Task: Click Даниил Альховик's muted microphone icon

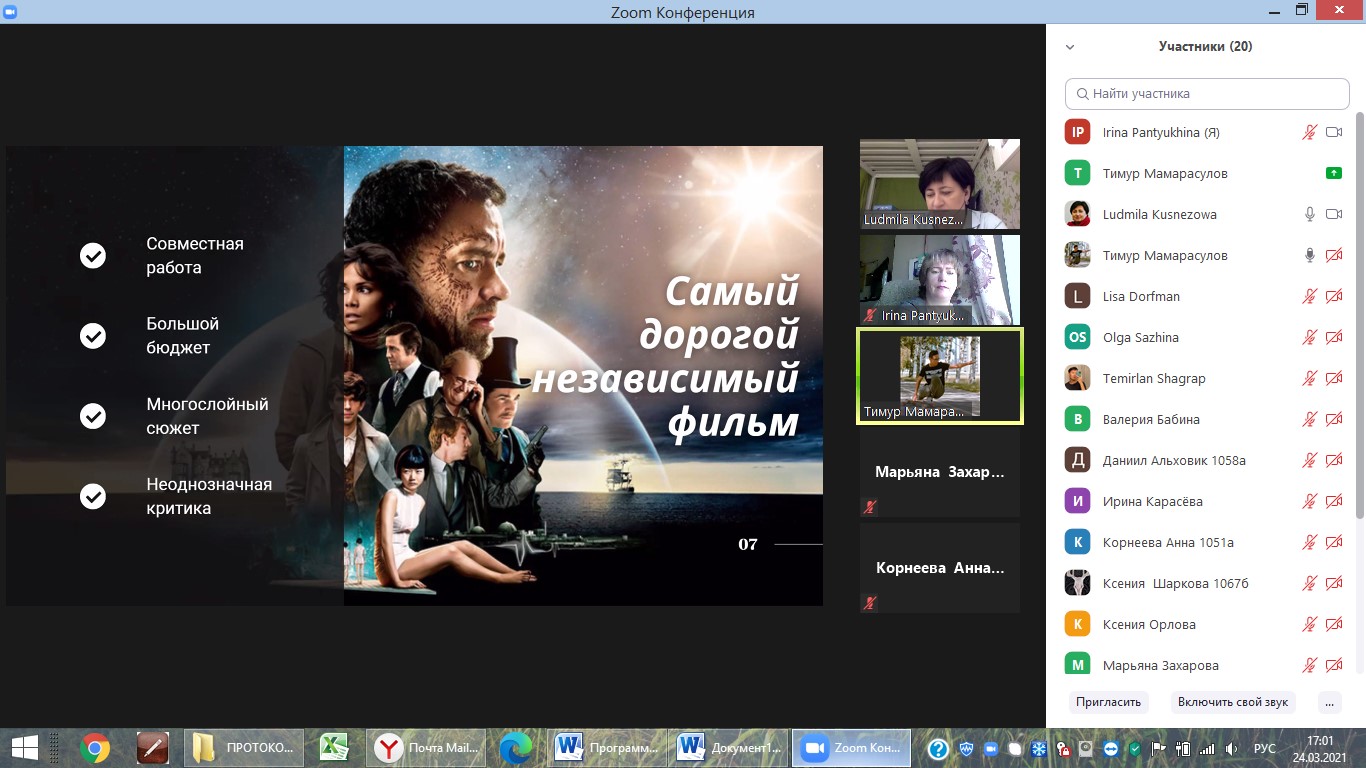Action: [x=1309, y=460]
